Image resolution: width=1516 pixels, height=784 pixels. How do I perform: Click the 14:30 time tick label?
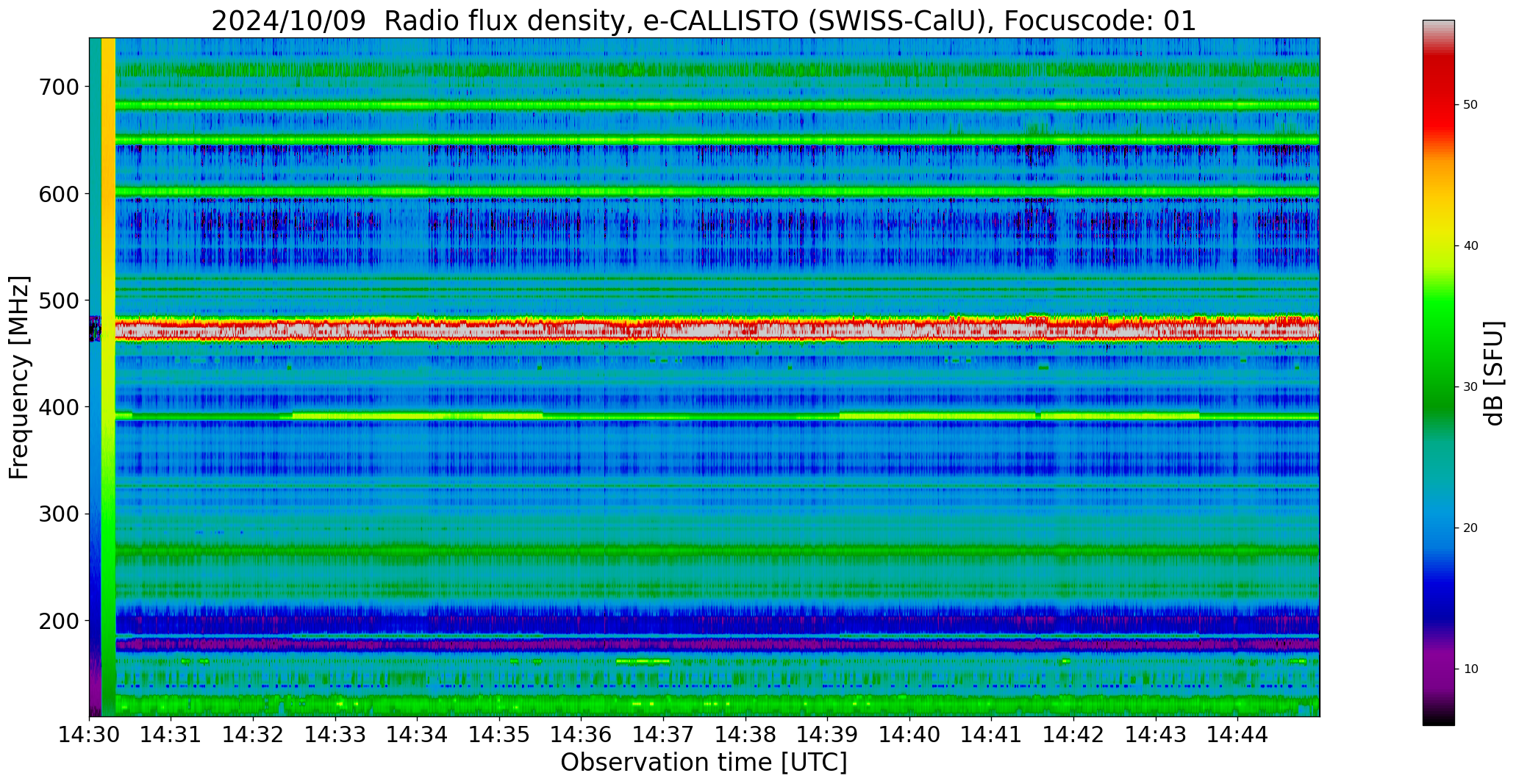pos(90,734)
